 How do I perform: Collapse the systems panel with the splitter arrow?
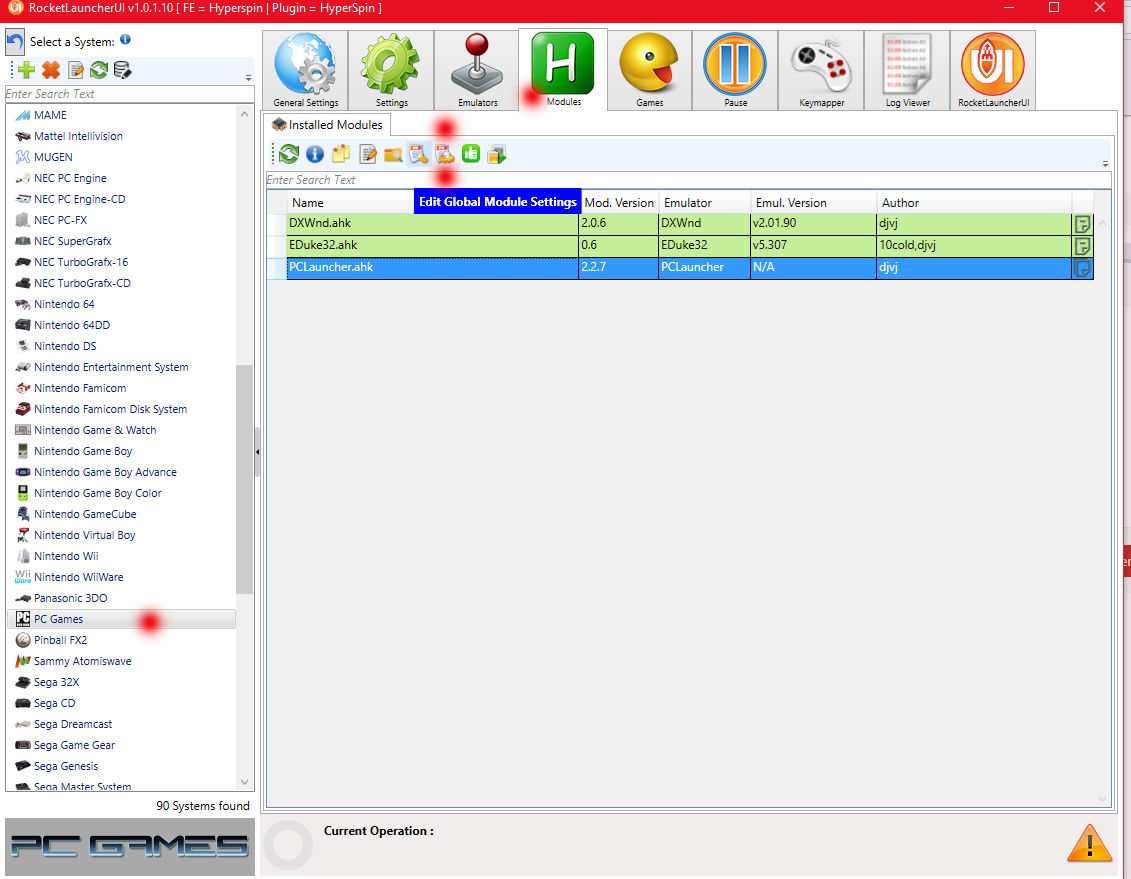(258, 453)
